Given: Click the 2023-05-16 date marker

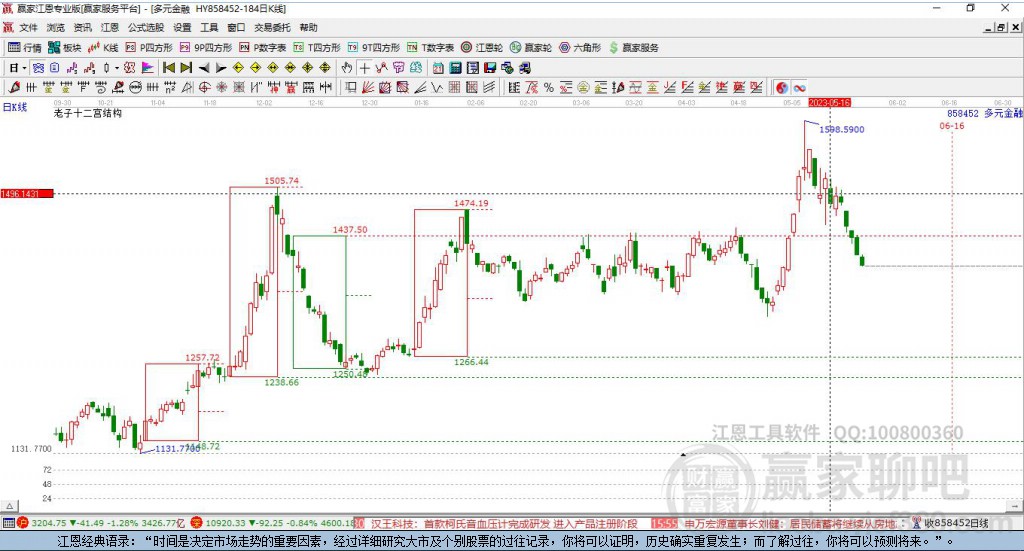Looking at the screenshot, I should tap(829, 103).
